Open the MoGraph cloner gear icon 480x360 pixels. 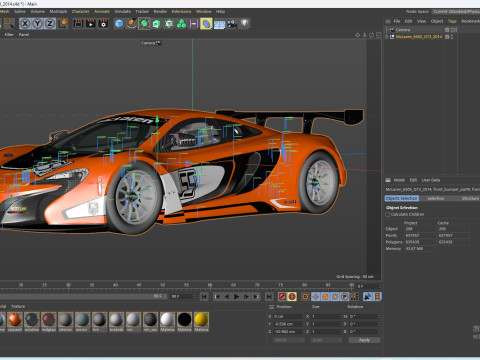[x=169, y=24]
